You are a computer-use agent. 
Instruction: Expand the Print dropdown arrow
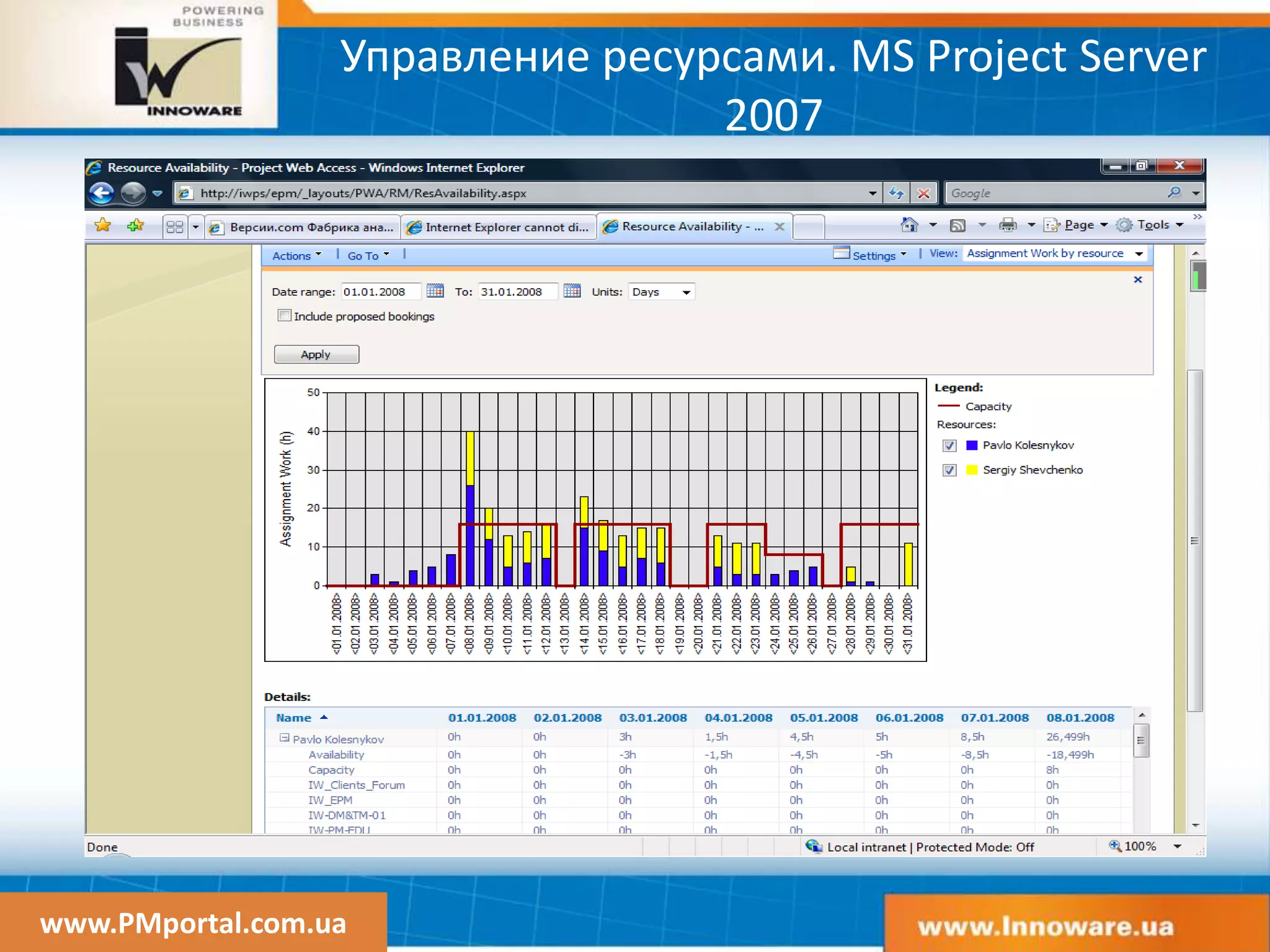tap(1031, 225)
